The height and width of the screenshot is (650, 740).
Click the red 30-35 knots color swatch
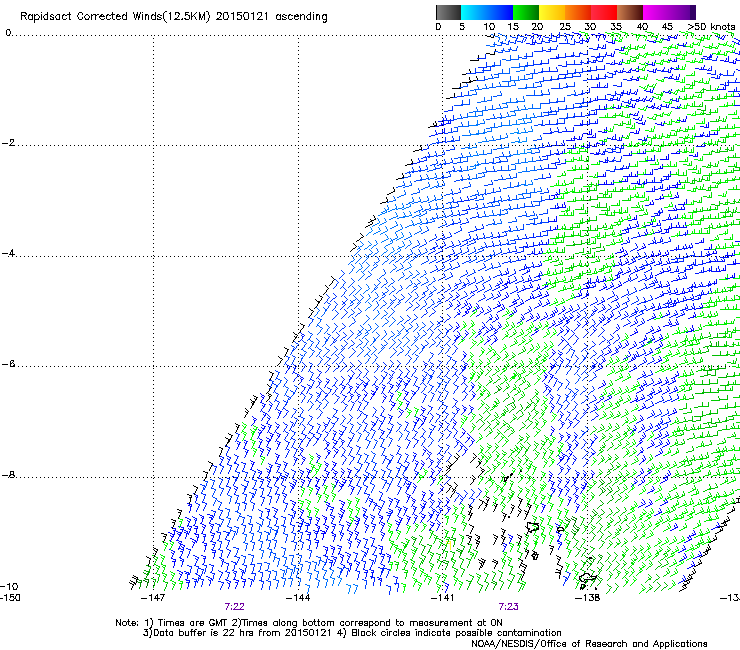point(604,12)
